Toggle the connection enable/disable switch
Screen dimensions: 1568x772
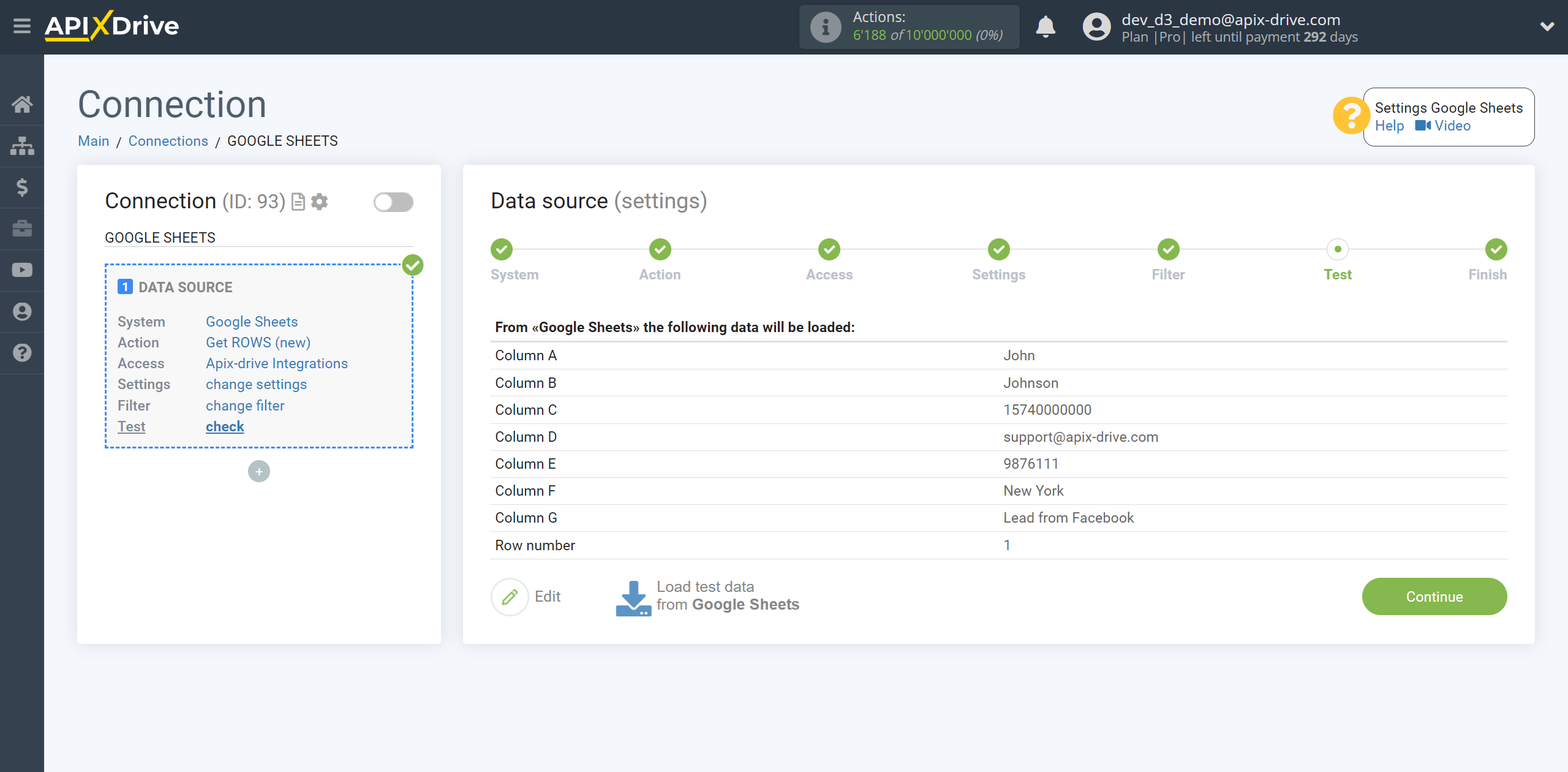coord(393,202)
